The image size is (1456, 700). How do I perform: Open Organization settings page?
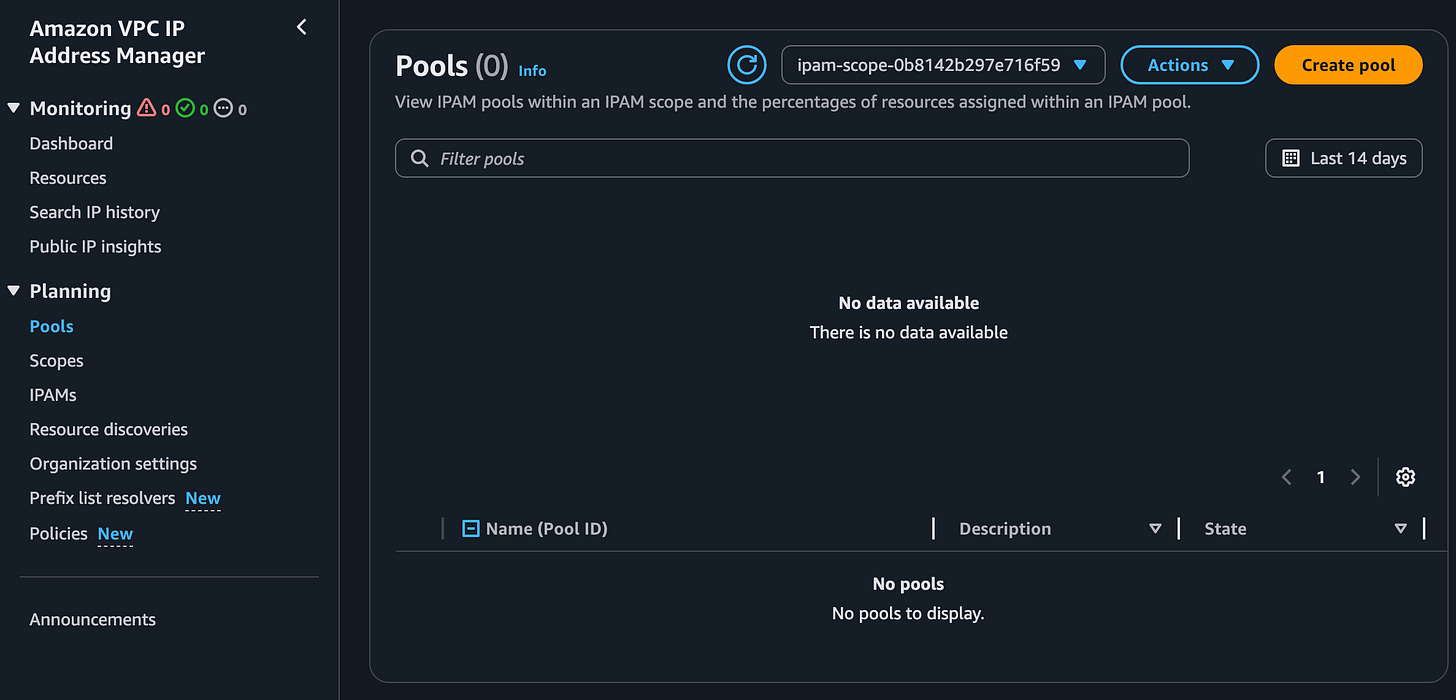[x=113, y=464]
